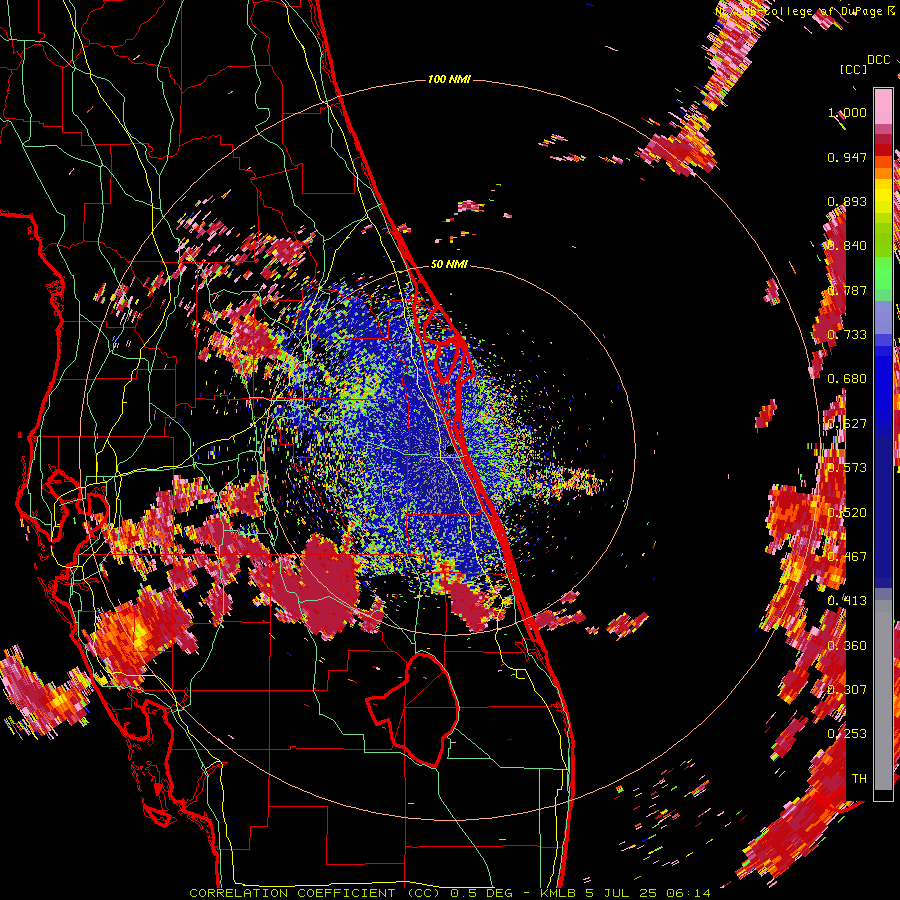The image size is (900, 900).
Task: Click the DCC product label
Action: 879,60
